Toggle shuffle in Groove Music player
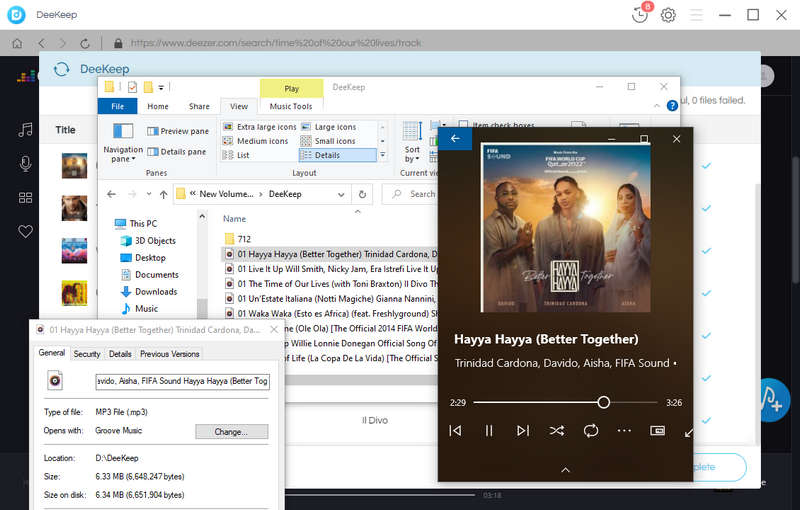The height and width of the screenshot is (510, 800). [x=557, y=431]
